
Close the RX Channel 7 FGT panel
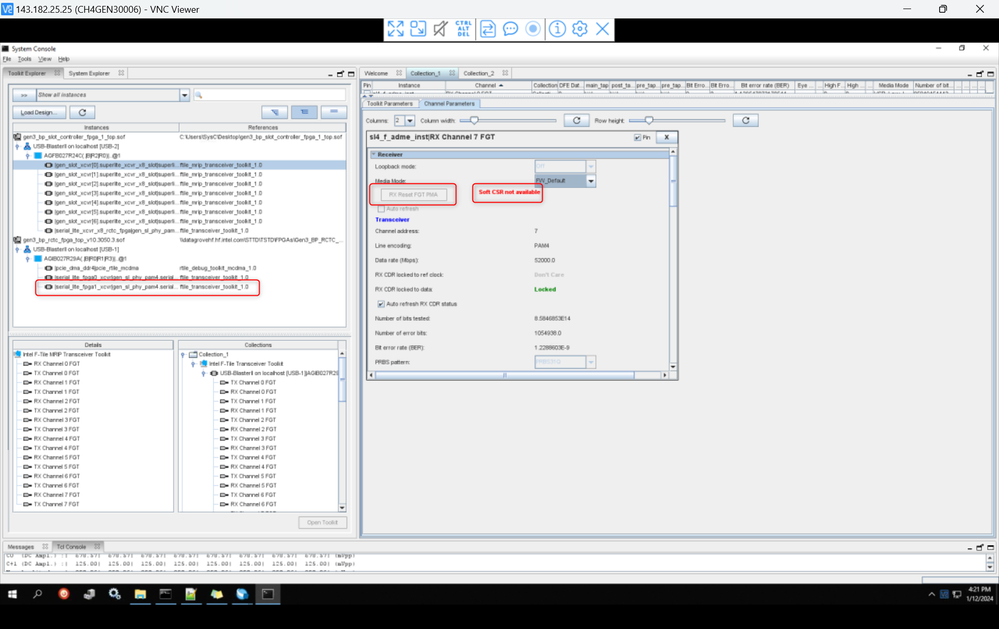tap(666, 137)
